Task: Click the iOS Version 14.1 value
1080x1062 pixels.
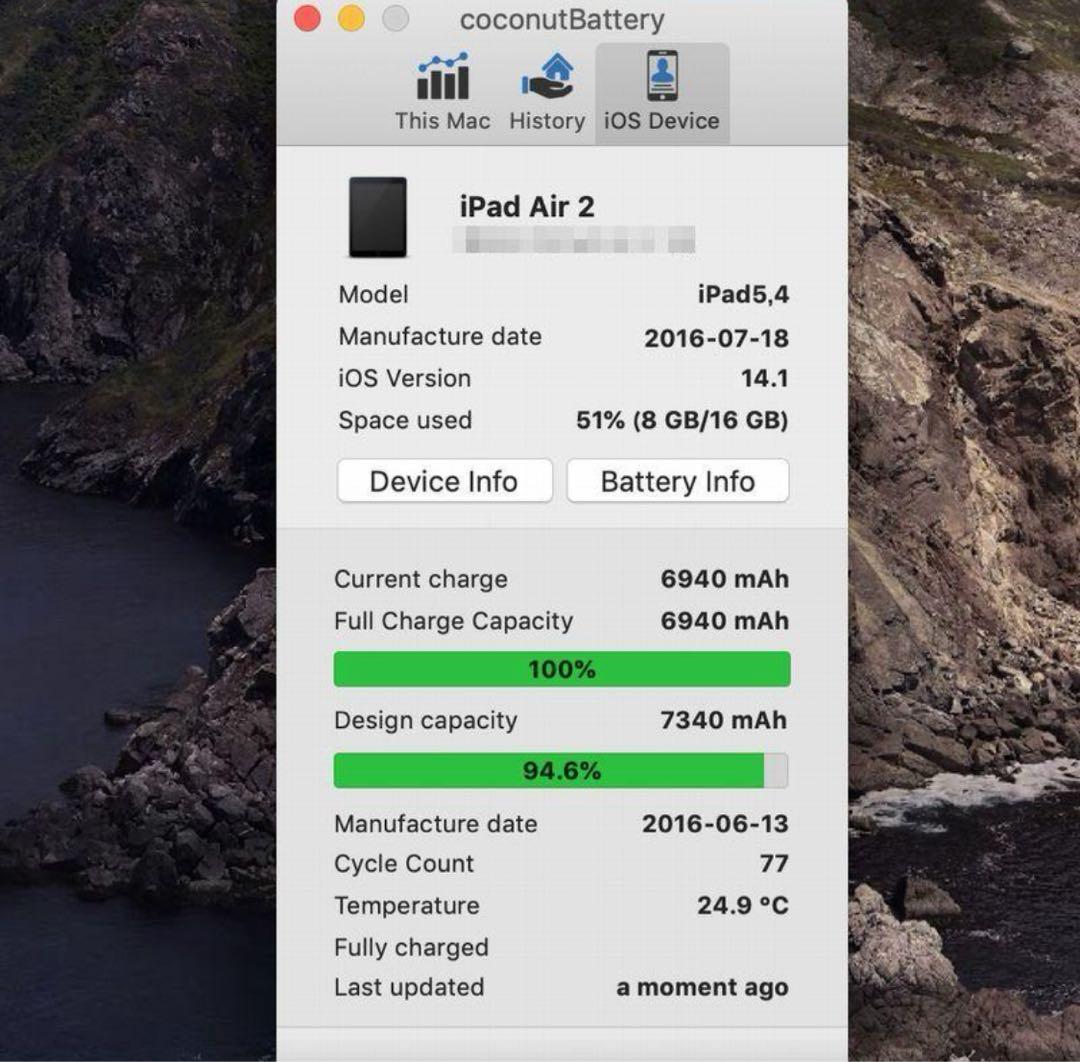Action: [765, 378]
